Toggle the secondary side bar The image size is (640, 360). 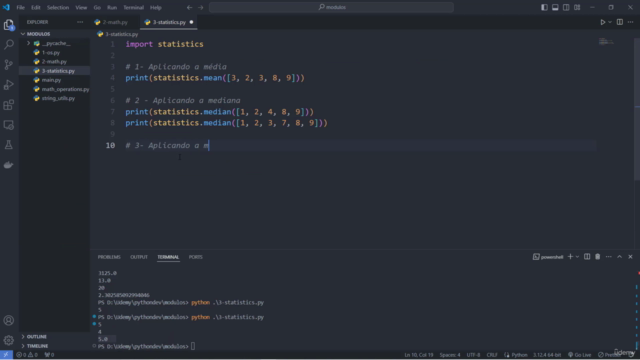566,7
